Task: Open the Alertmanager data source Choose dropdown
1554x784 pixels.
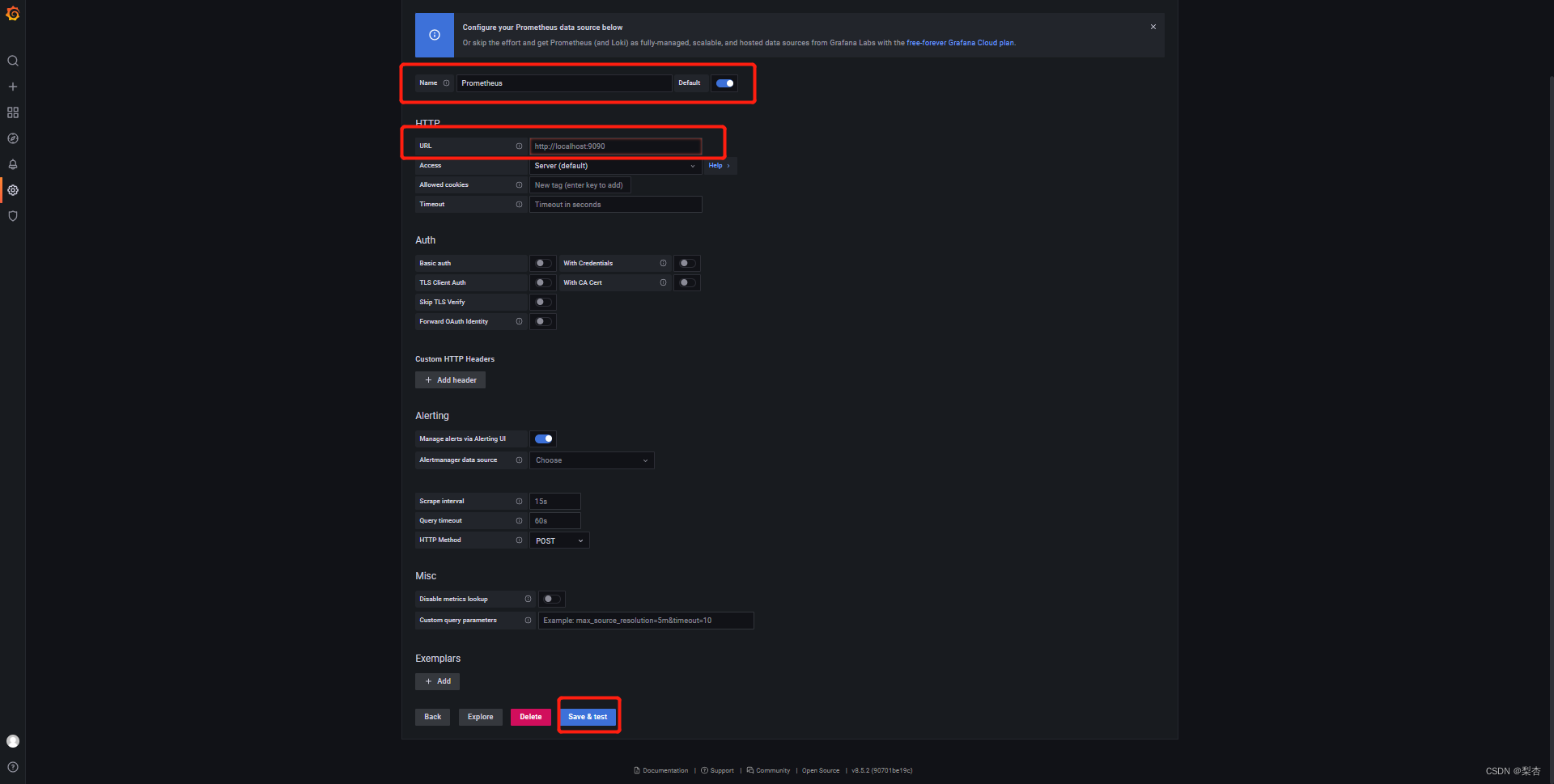Action: (592, 460)
